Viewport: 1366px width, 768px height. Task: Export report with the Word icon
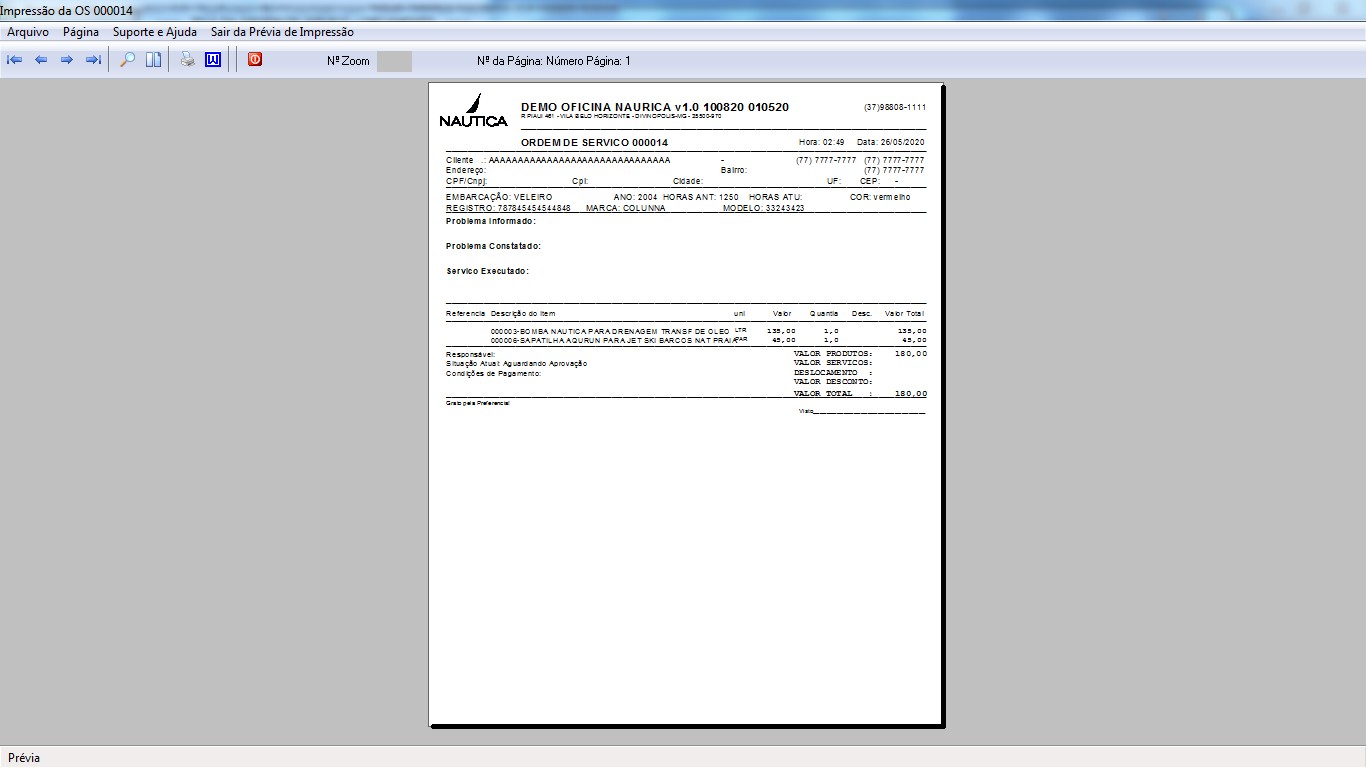point(213,60)
